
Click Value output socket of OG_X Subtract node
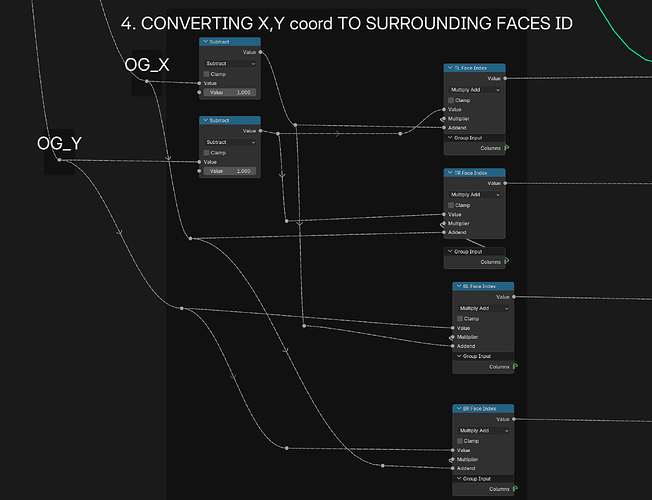260,52
